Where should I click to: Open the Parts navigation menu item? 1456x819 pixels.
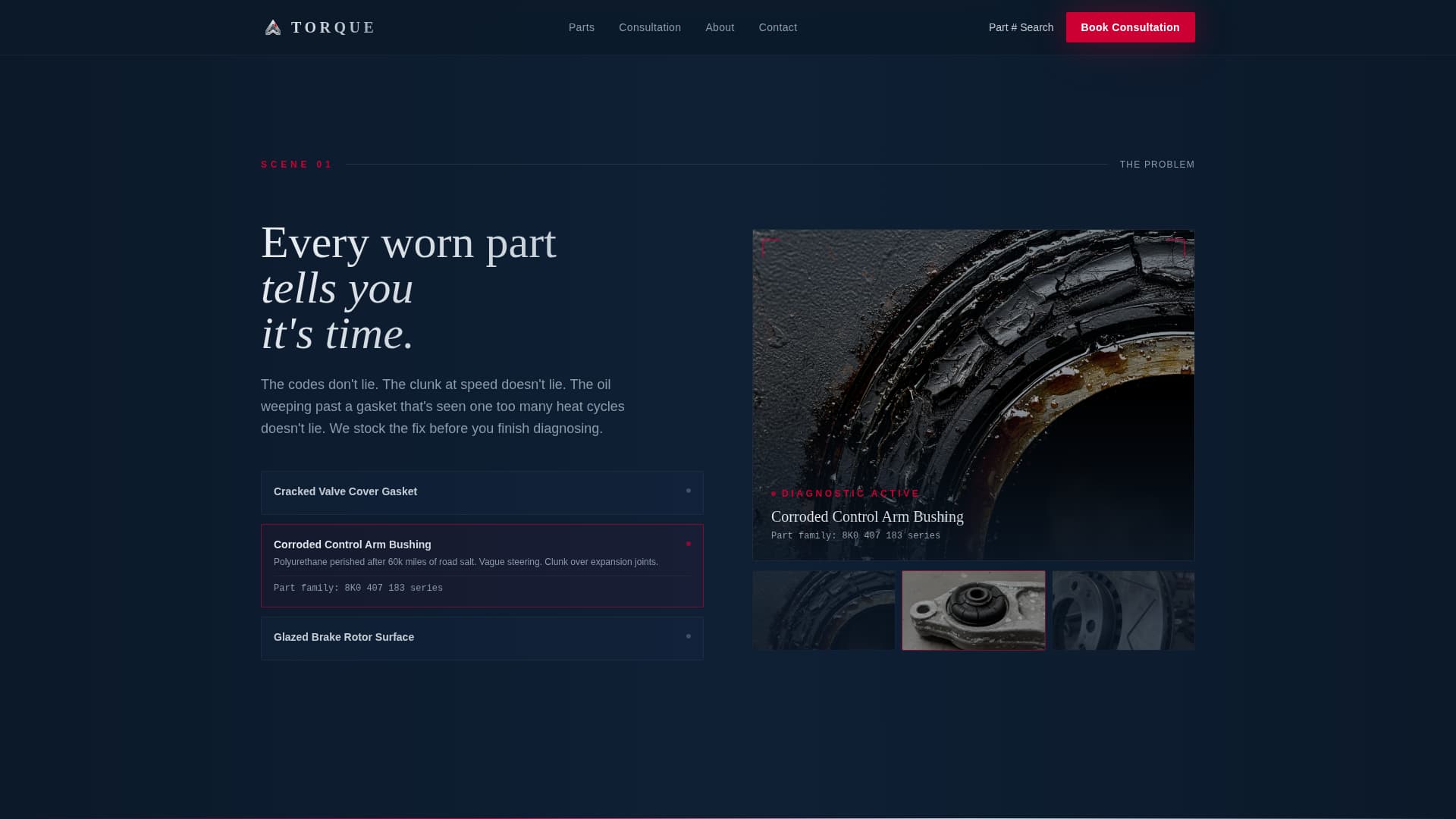[x=582, y=28]
